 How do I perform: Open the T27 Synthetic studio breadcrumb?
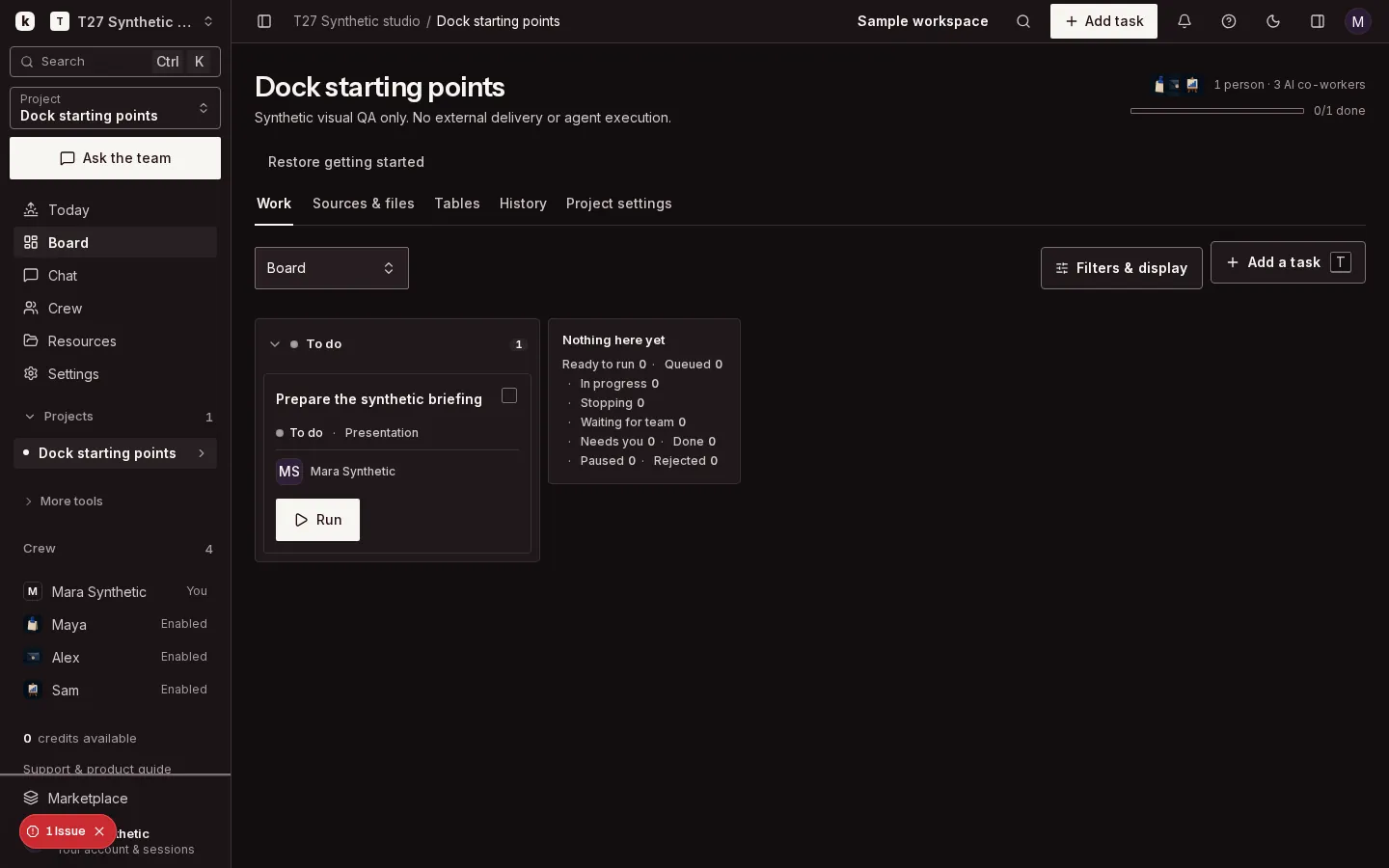point(357,21)
